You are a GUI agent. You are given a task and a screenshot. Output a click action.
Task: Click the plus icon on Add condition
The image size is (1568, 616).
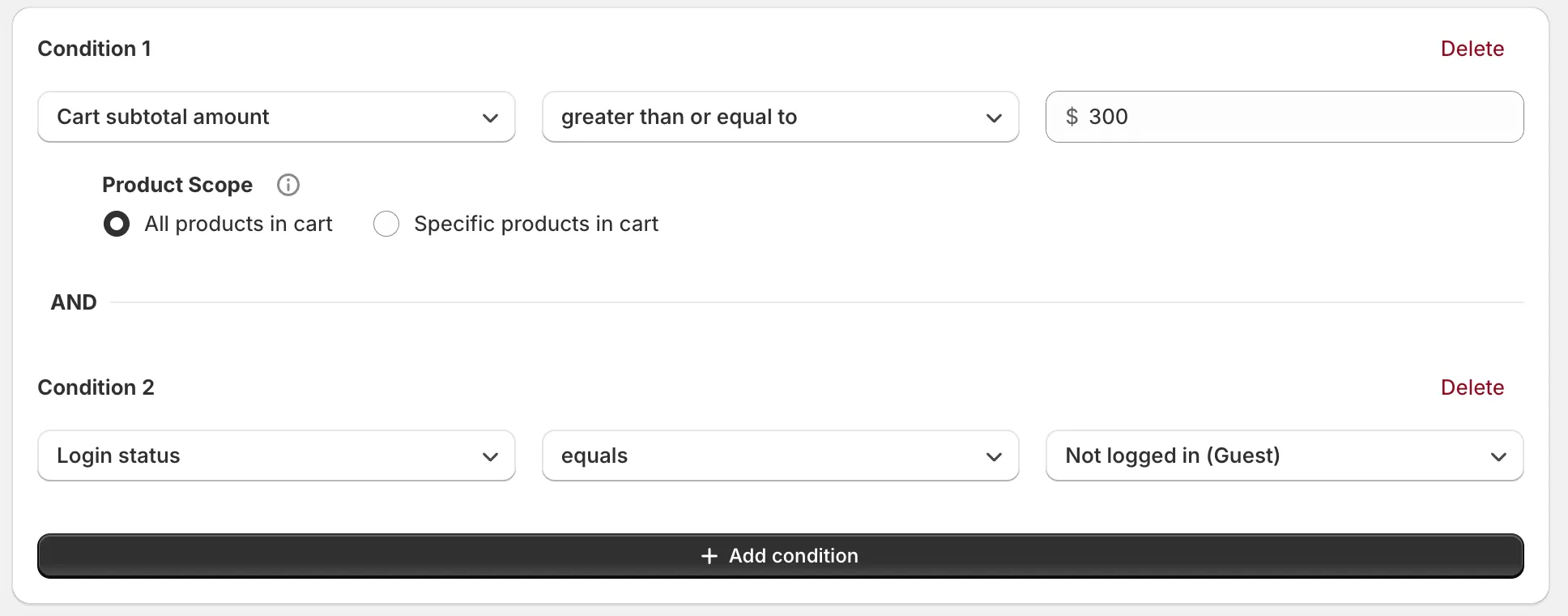(709, 556)
